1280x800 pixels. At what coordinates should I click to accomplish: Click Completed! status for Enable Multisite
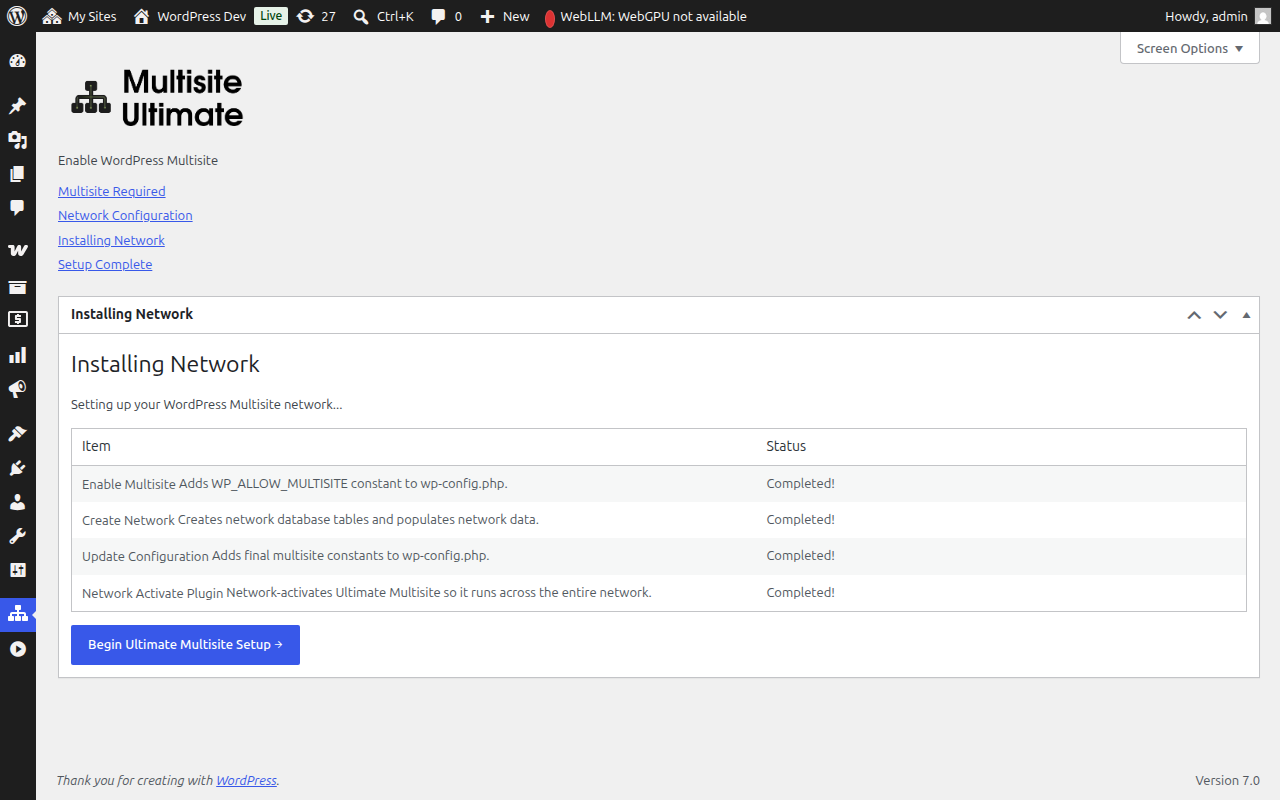pos(800,484)
